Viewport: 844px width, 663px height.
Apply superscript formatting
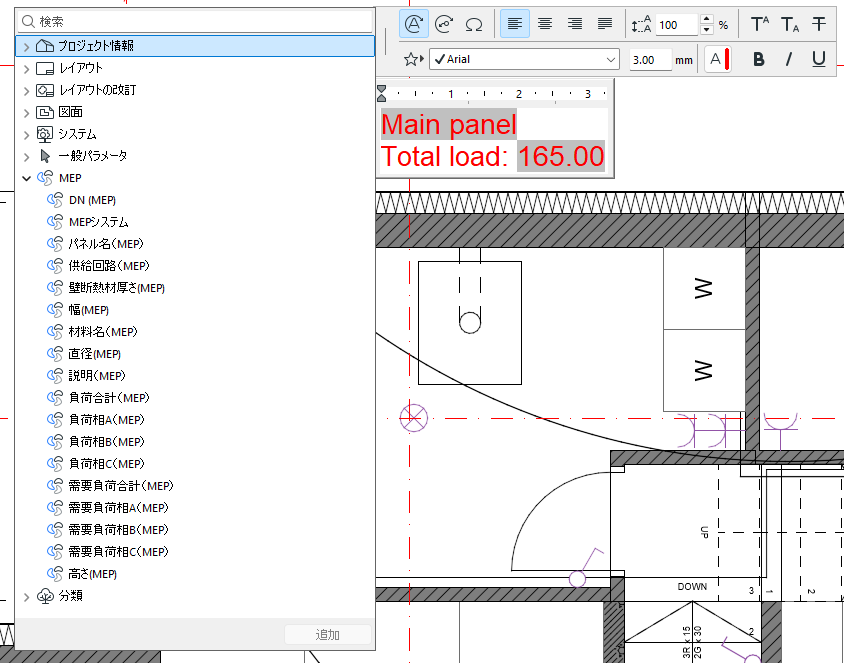(x=759, y=24)
